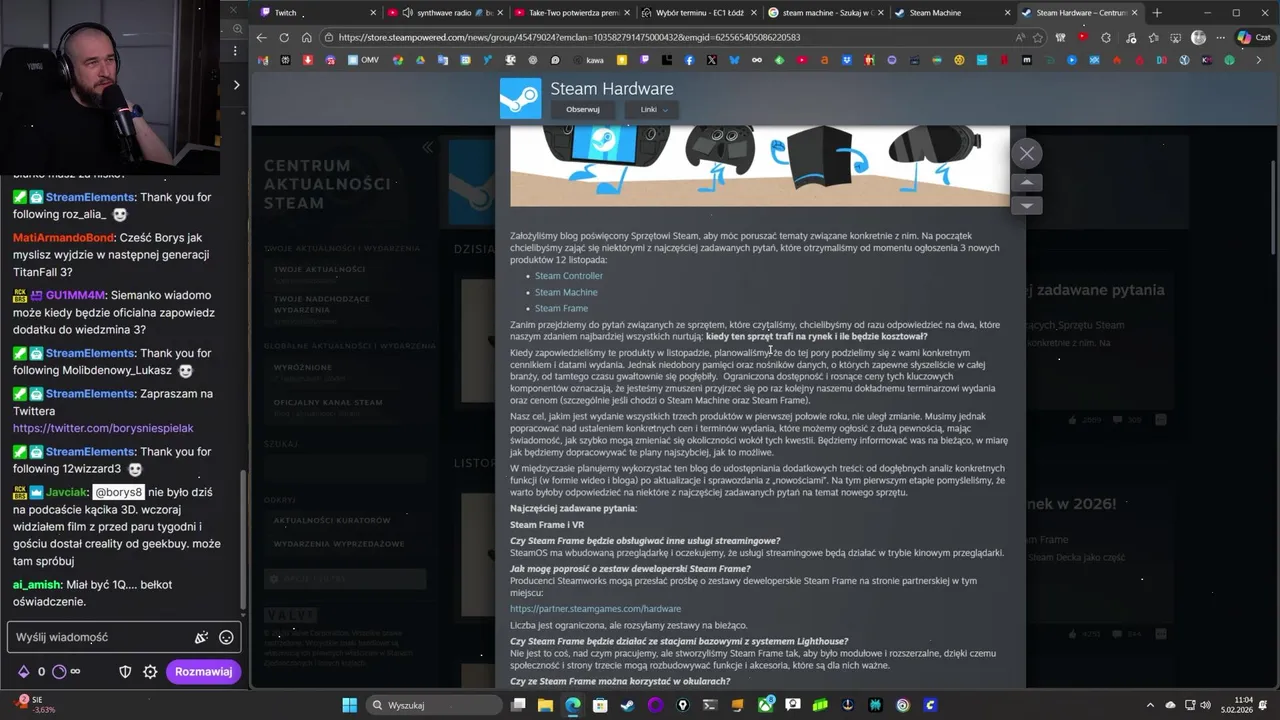Open the X bookmark in favorites bar
The image size is (1280, 720).
pos(711,60)
